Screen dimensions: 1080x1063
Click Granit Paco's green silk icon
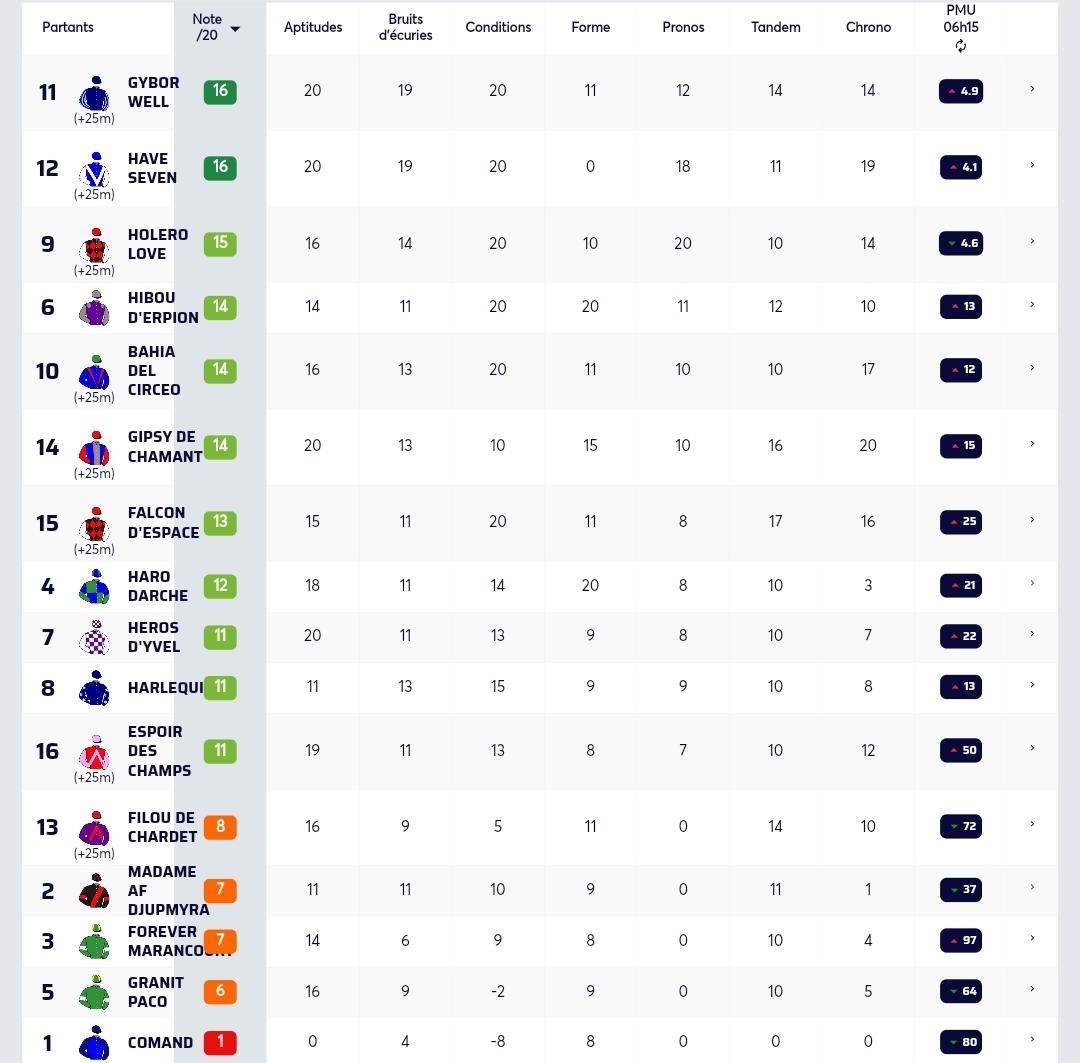[x=95, y=992]
